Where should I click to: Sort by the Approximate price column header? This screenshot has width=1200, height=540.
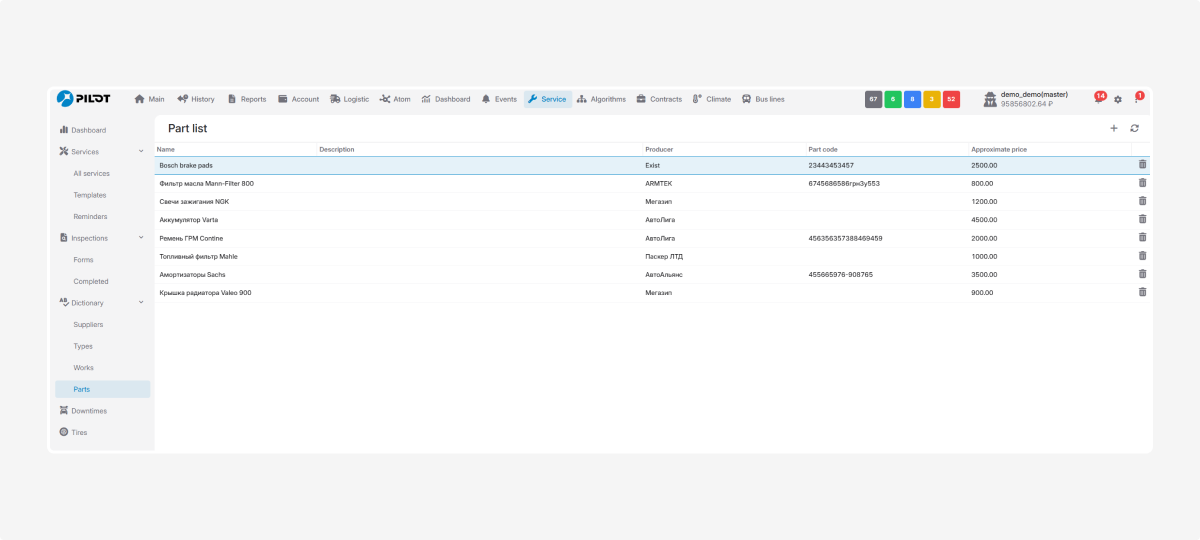(999, 149)
